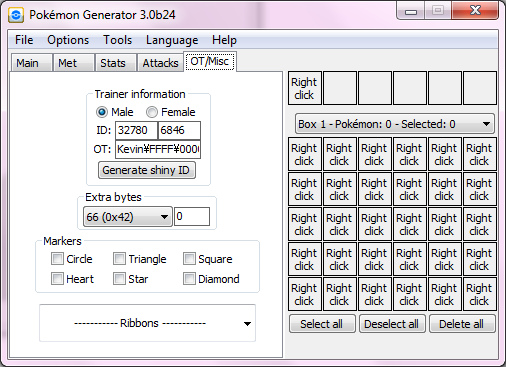This screenshot has width=506, height=367.
Task: Switch to the Met tab
Action: (x=73, y=63)
